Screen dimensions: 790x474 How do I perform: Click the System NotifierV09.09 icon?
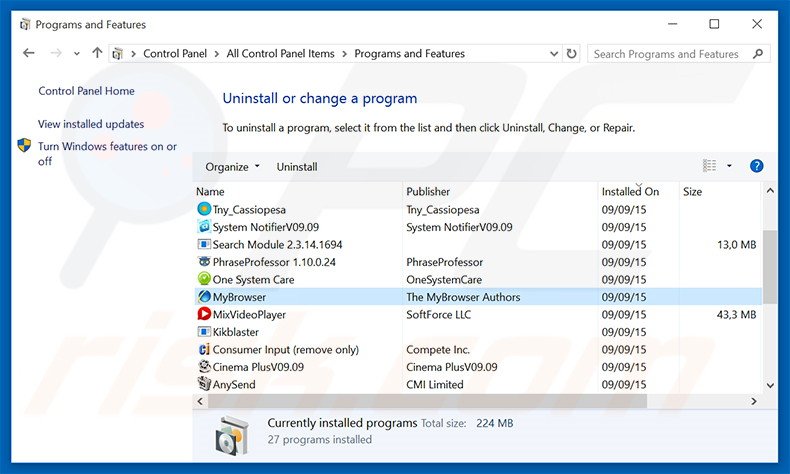(x=204, y=227)
